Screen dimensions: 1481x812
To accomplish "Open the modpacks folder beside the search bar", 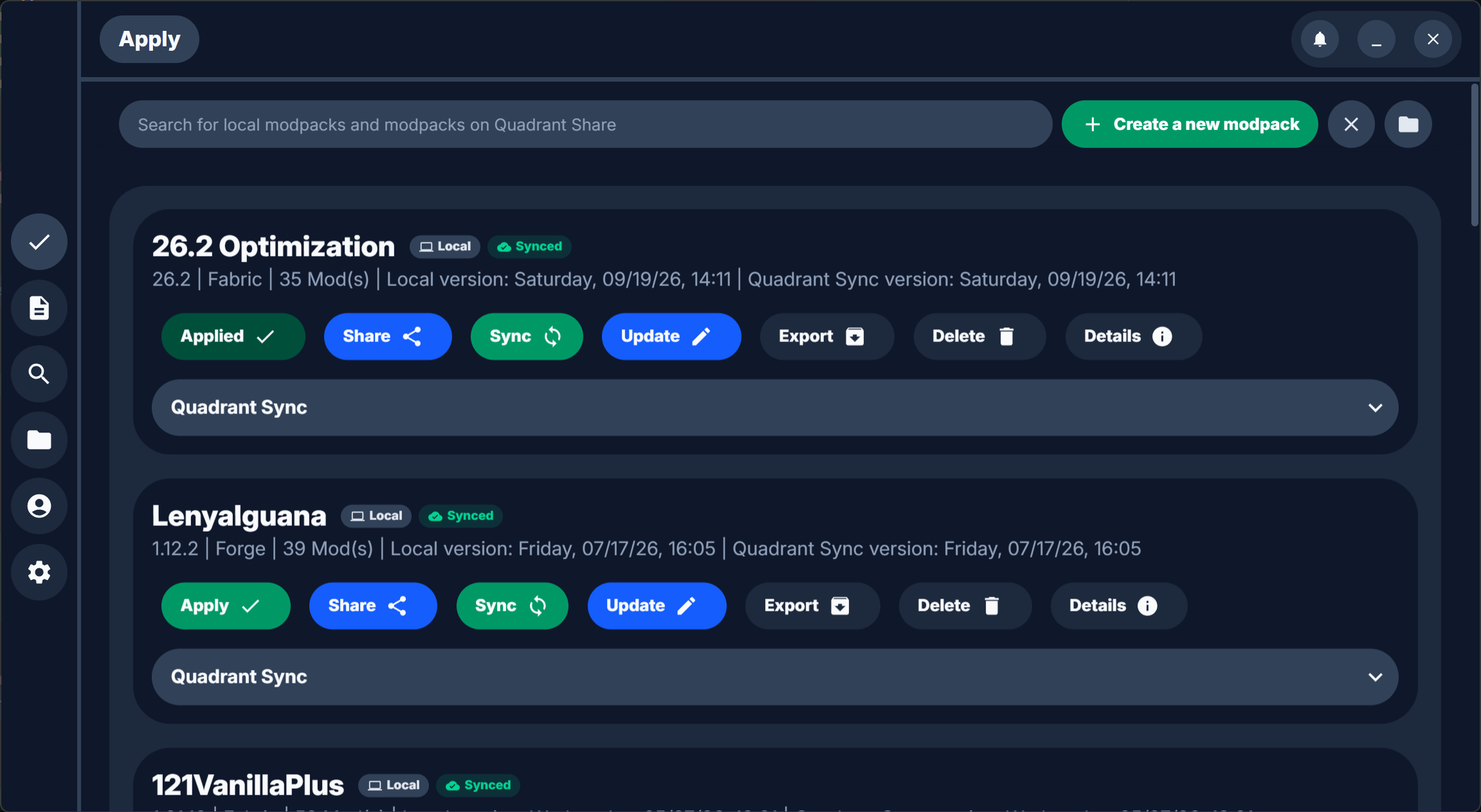I will [1408, 124].
